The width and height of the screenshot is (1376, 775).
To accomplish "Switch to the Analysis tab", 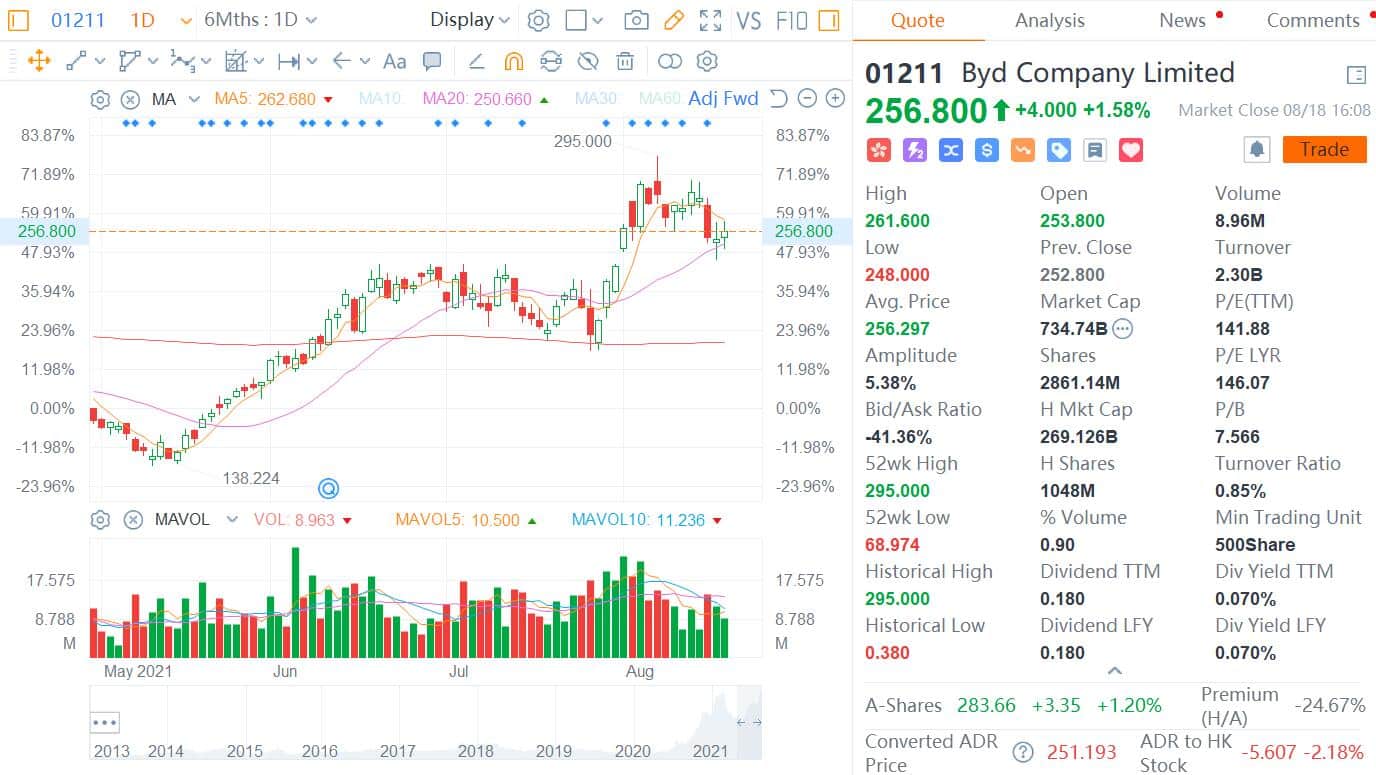I will [x=1049, y=20].
